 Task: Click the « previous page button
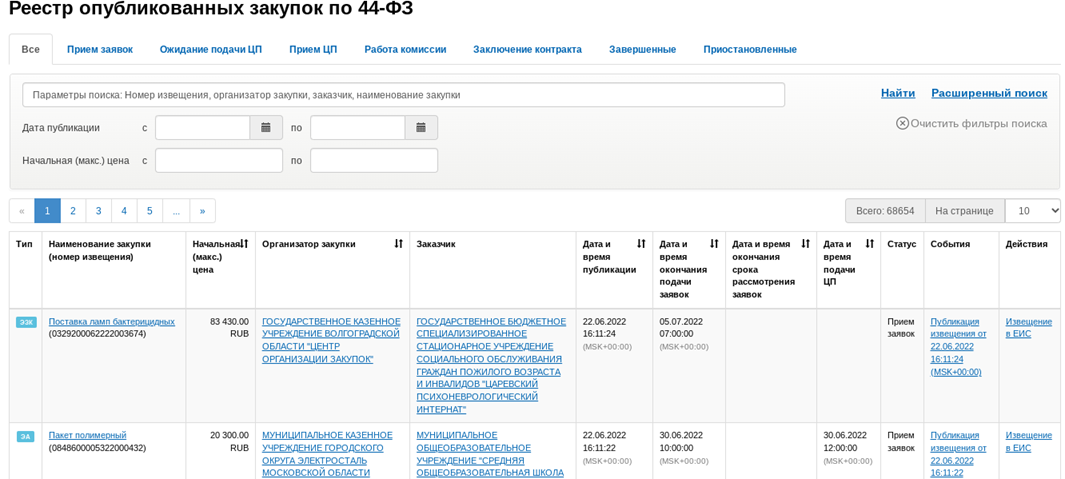coord(22,211)
